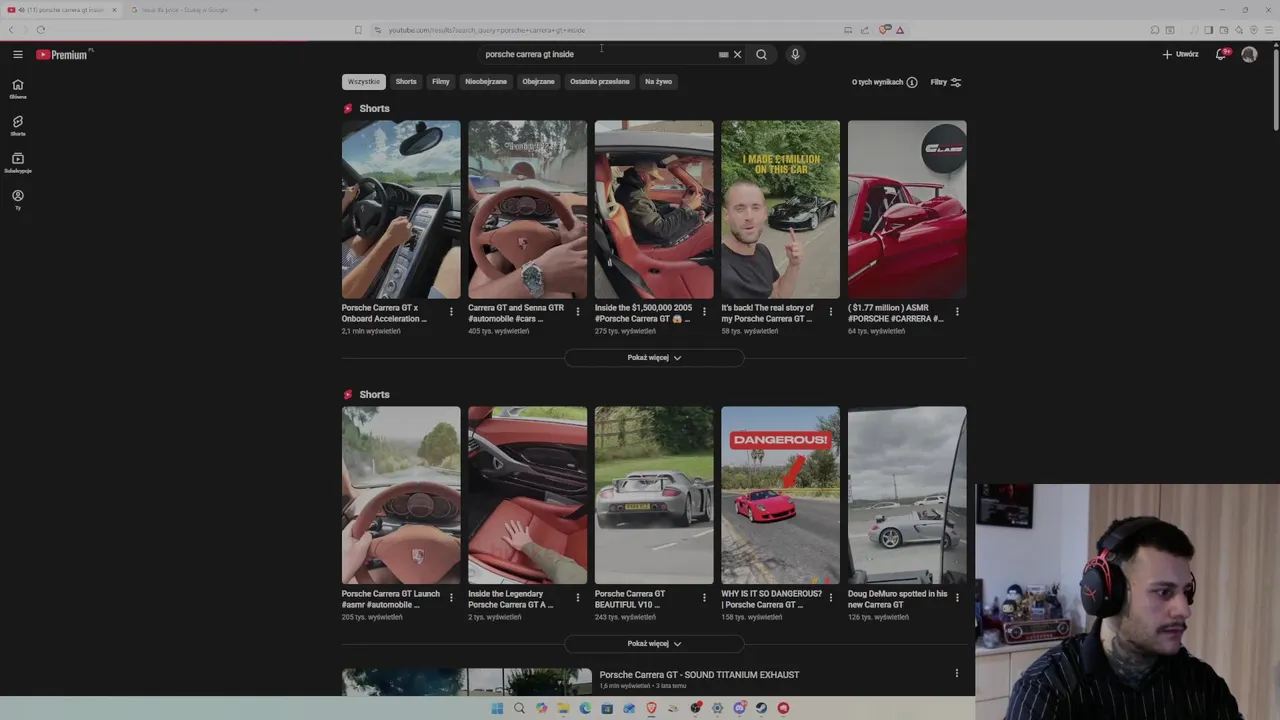Screen dimensions: 1280x720
Task: Open the You page in sidebar
Action: (17, 199)
